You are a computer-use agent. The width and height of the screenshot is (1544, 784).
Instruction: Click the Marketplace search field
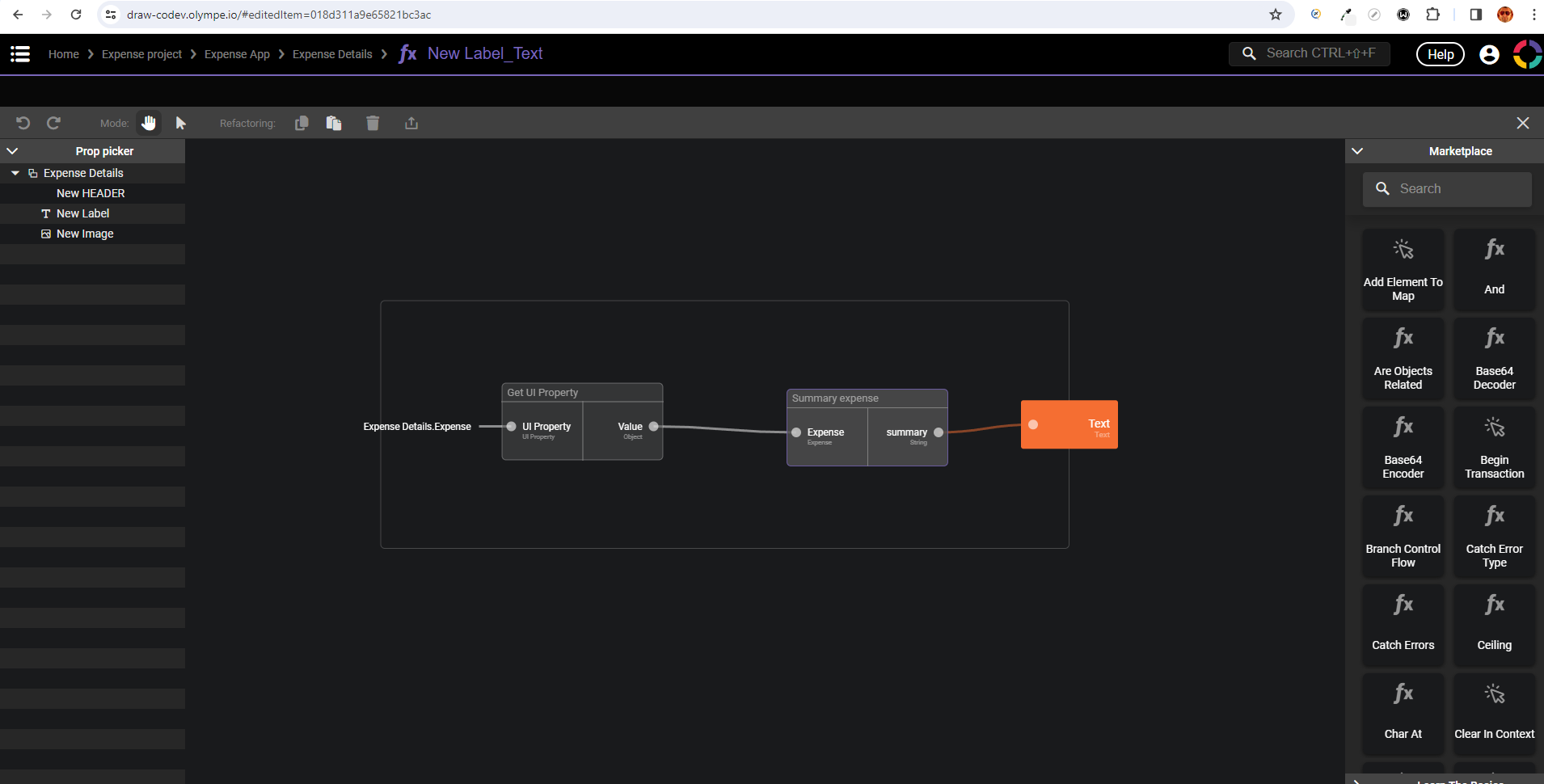point(1446,188)
